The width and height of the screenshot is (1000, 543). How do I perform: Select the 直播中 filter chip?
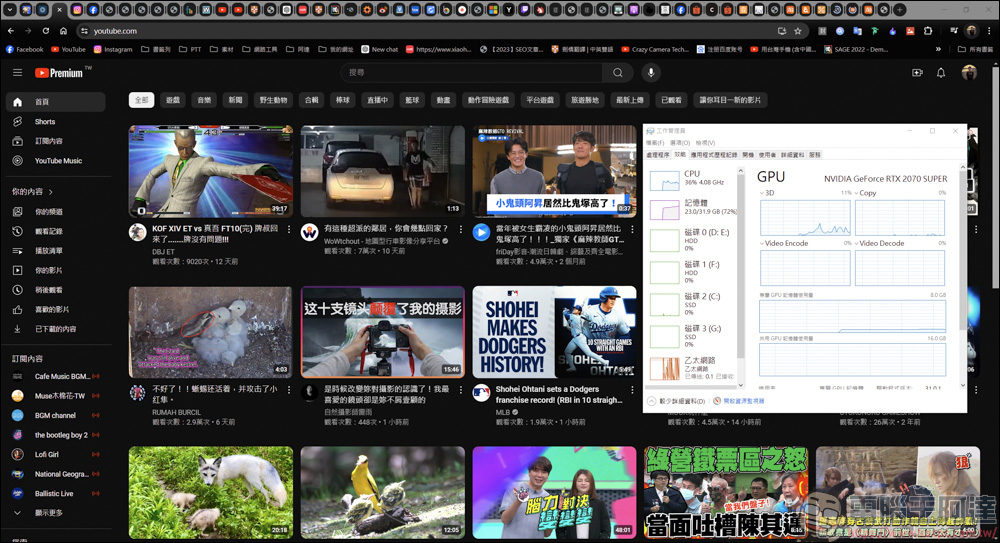point(377,100)
